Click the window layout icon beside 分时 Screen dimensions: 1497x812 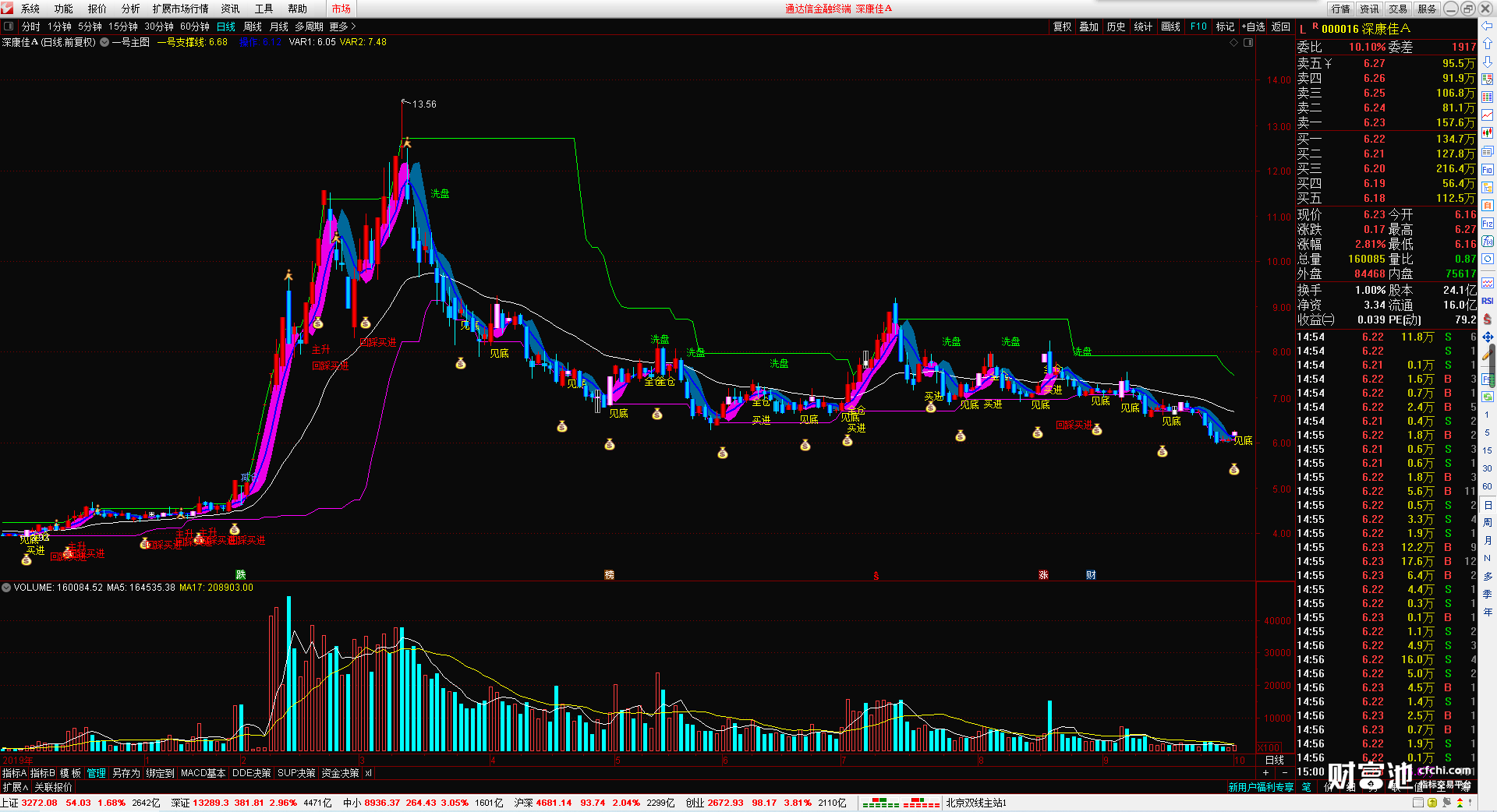(x=9, y=26)
